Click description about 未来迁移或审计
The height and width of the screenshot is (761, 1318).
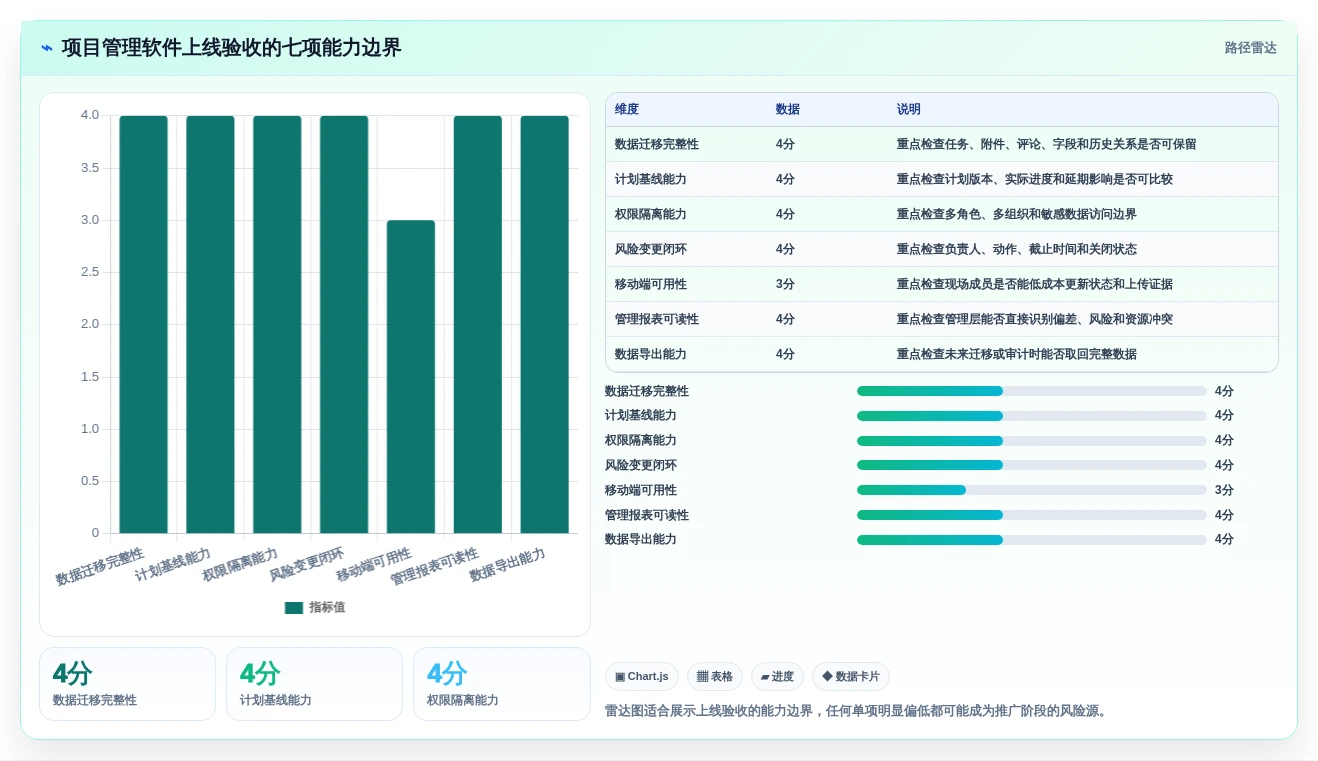click(x=1017, y=354)
